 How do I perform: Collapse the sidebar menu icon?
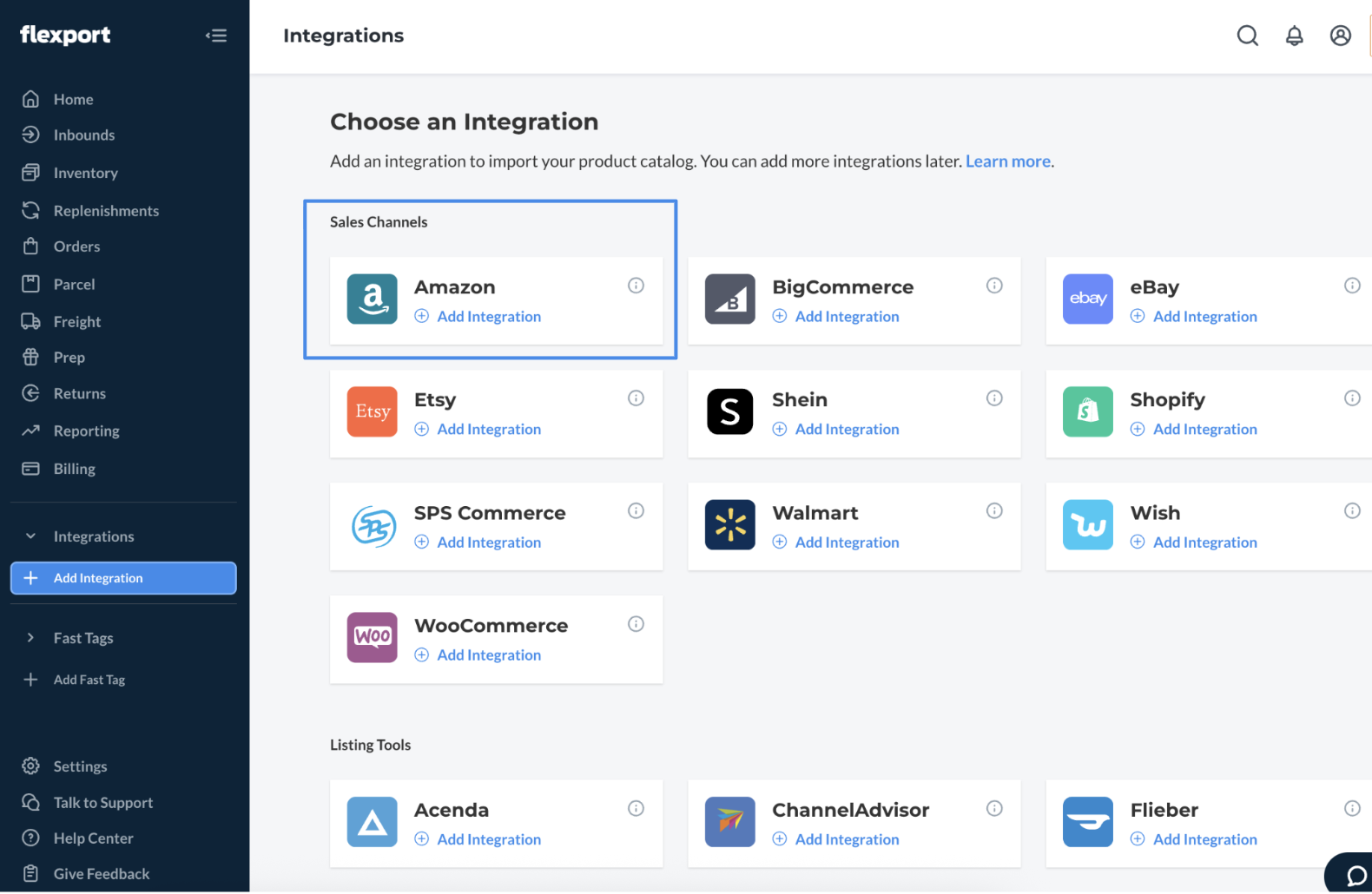click(x=216, y=36)
